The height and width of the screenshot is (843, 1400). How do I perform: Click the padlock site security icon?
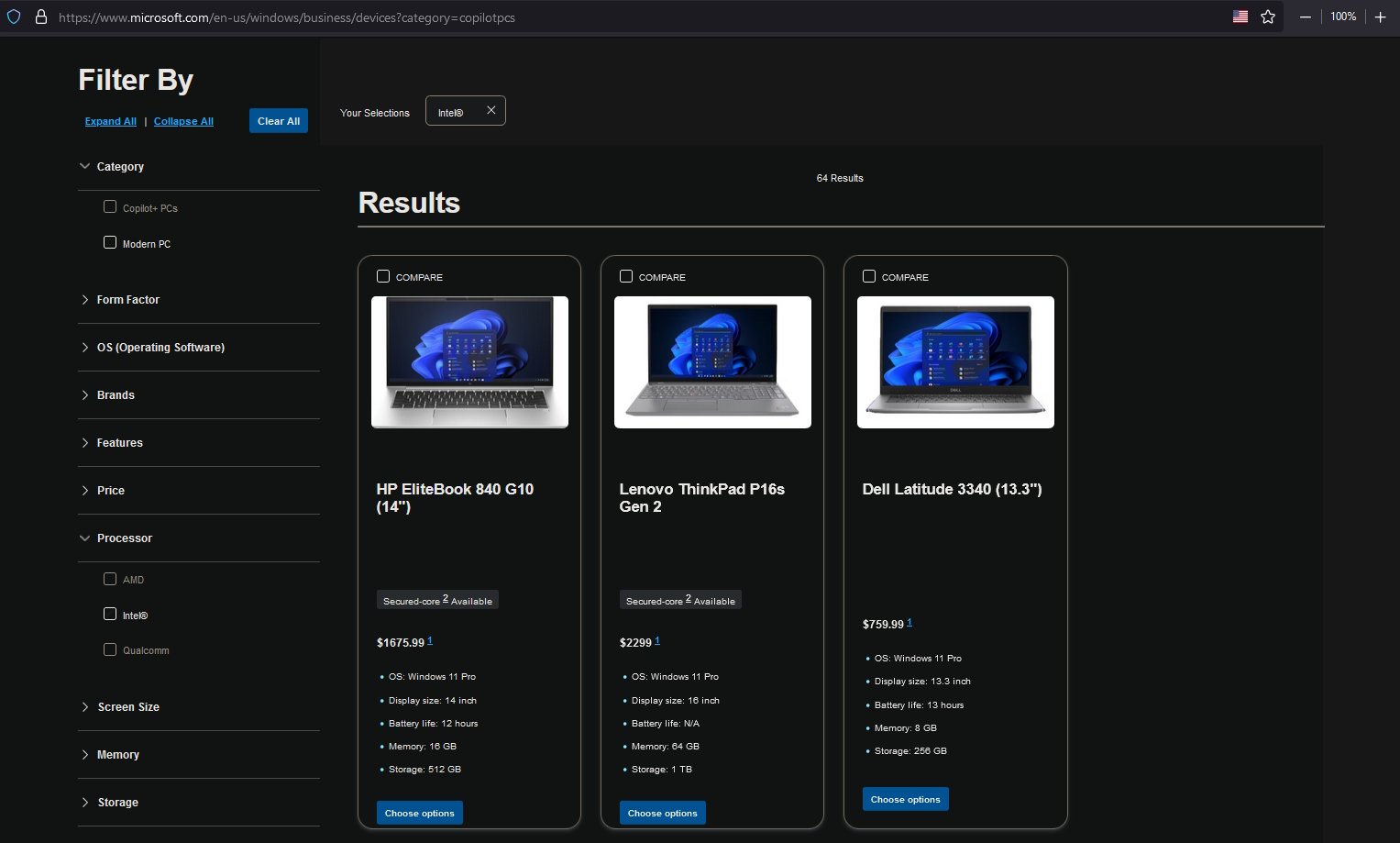[41, 17]
